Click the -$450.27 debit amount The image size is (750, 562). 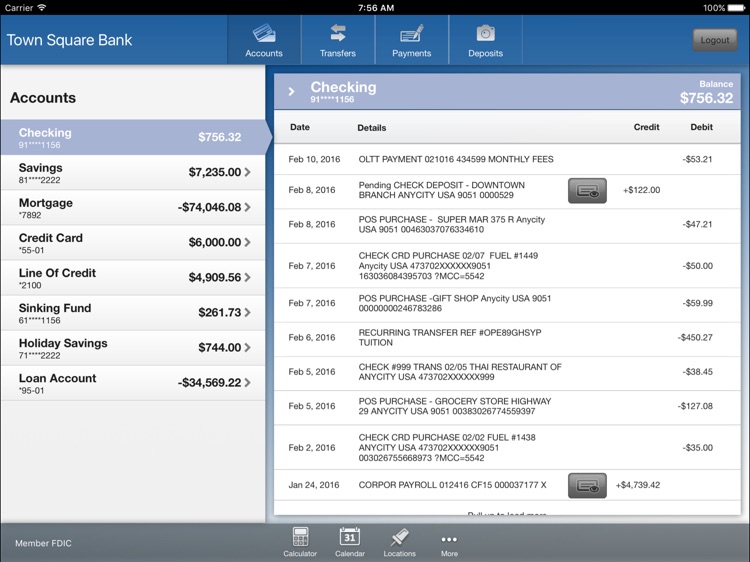(x=695, y=338)
